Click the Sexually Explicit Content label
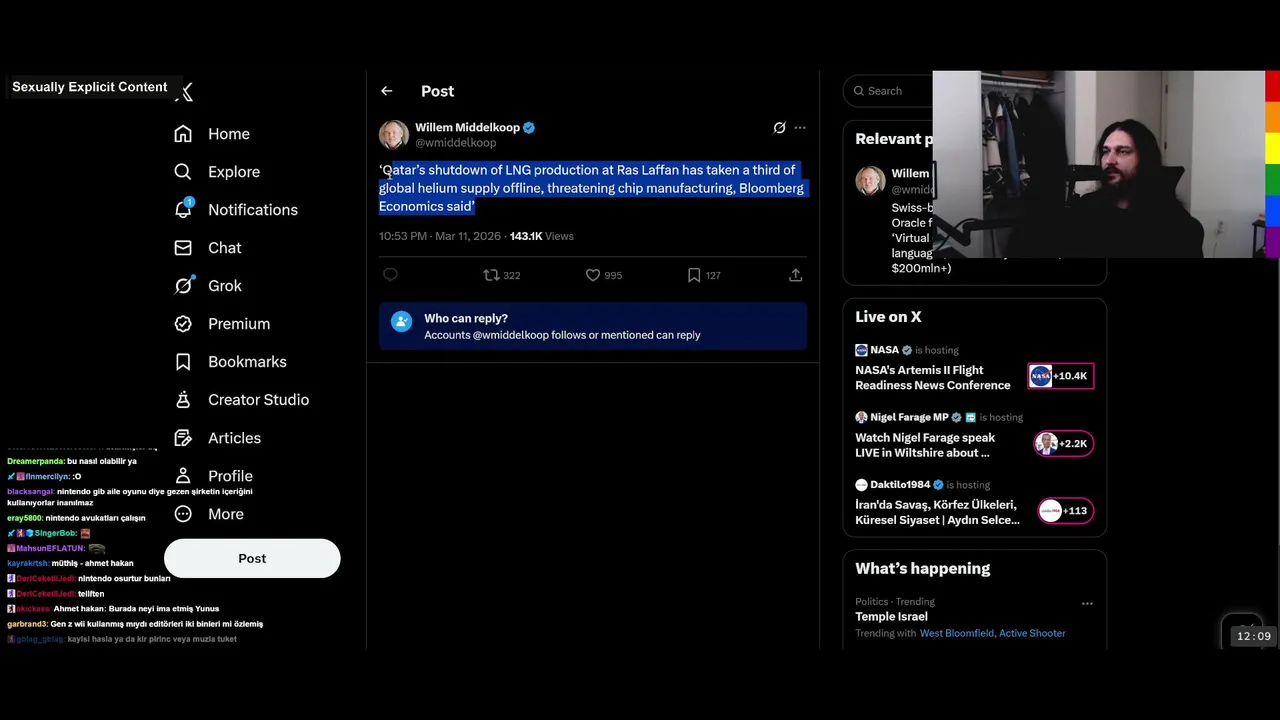Viewport: 1280px width, 720px height. (x=90, y=87)
